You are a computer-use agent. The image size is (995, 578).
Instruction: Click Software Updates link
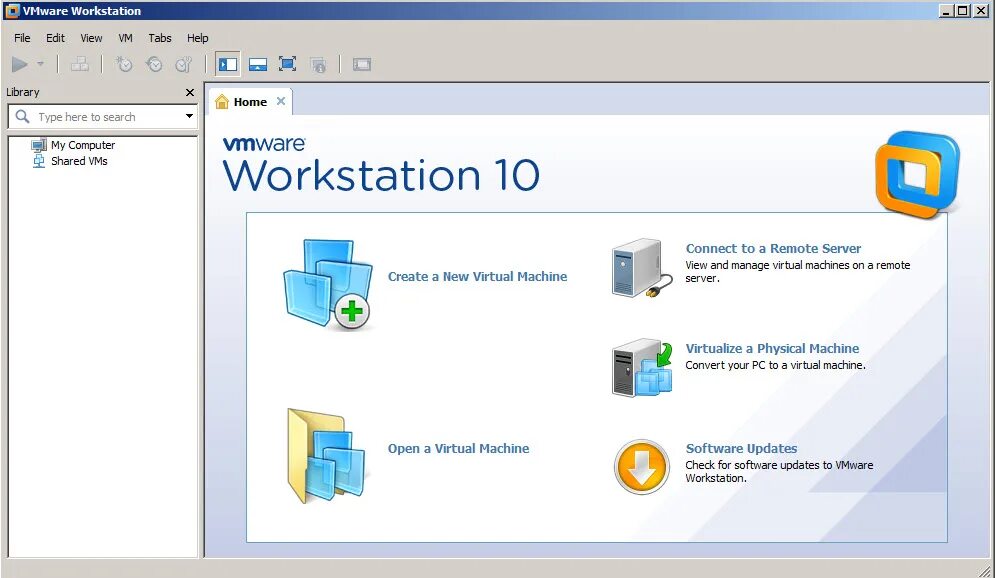(x=741, y=449)
